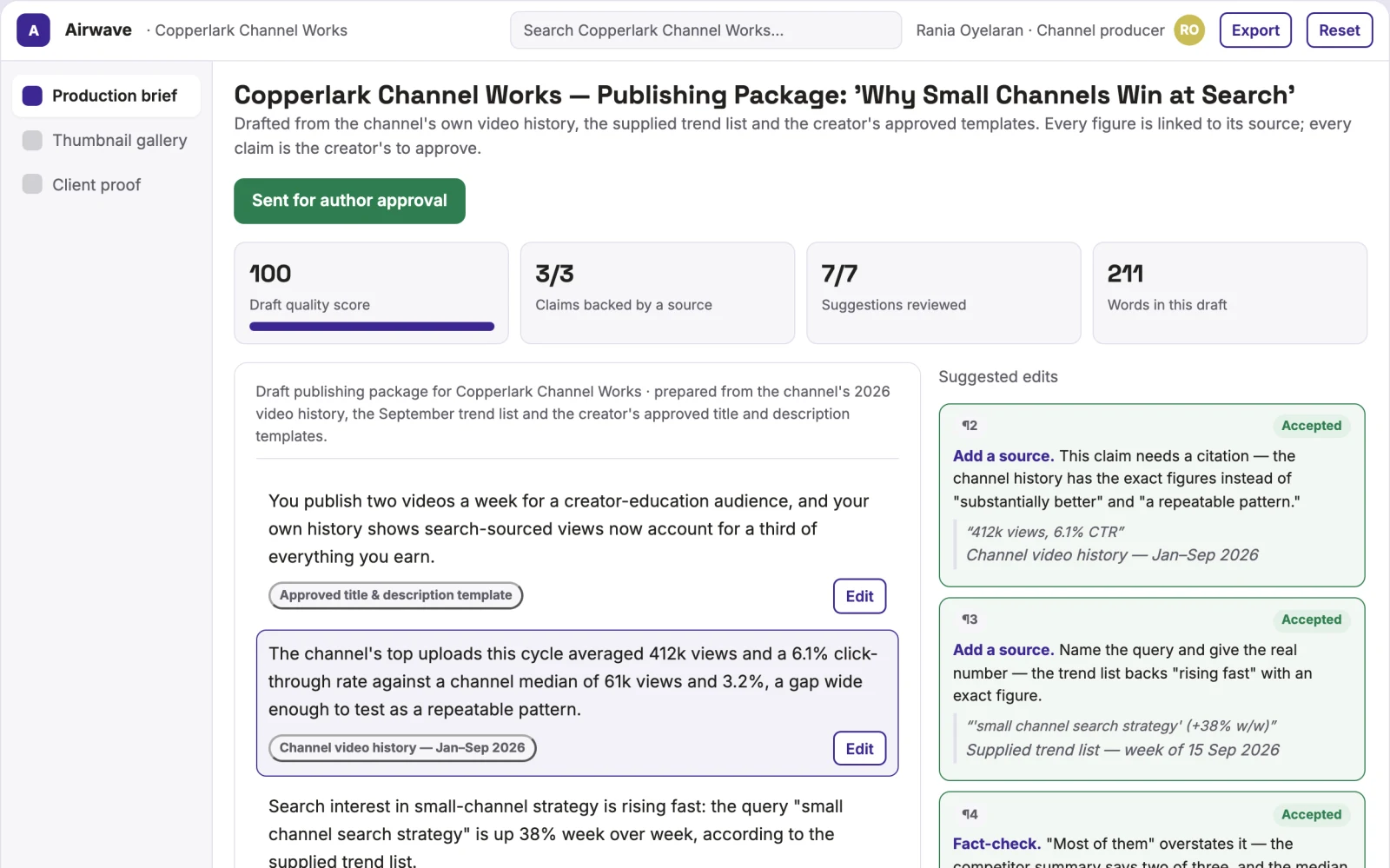Open the RO user avatar
This screenshot has height=868, width=1390.
1189,30
